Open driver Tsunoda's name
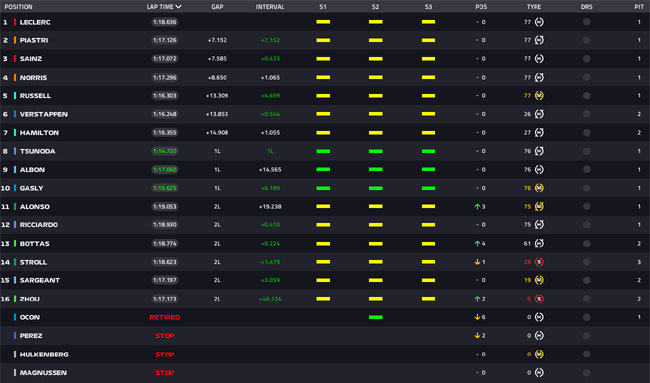 (x=37, y=151)
